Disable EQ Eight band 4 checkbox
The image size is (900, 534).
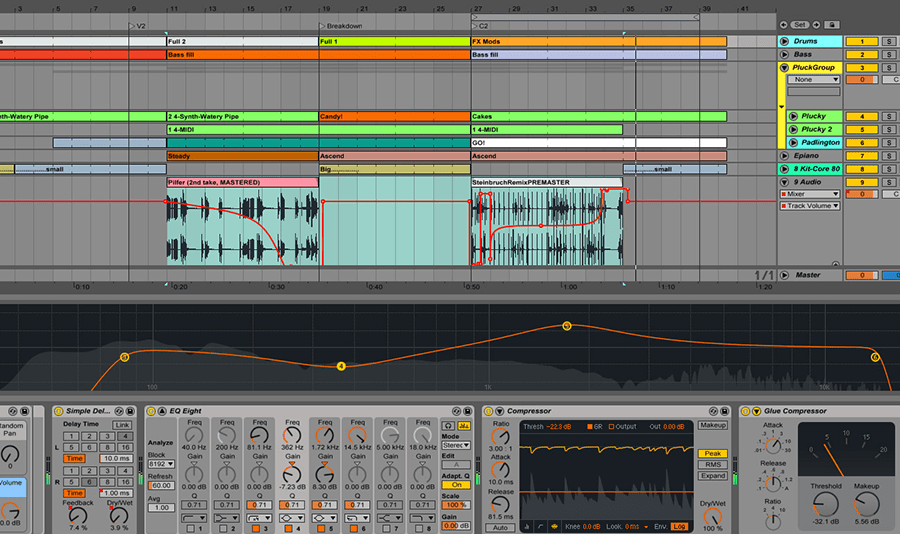(288, 528)
